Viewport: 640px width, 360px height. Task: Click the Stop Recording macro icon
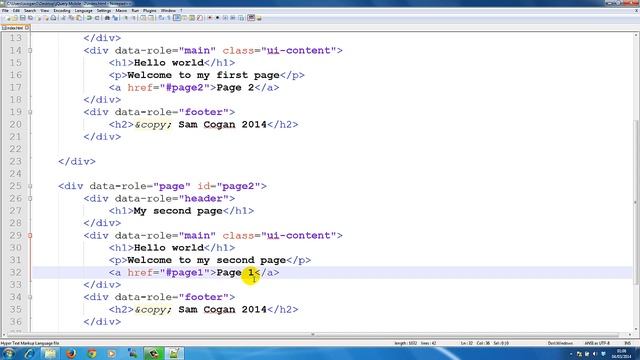(x=217, y=18)
